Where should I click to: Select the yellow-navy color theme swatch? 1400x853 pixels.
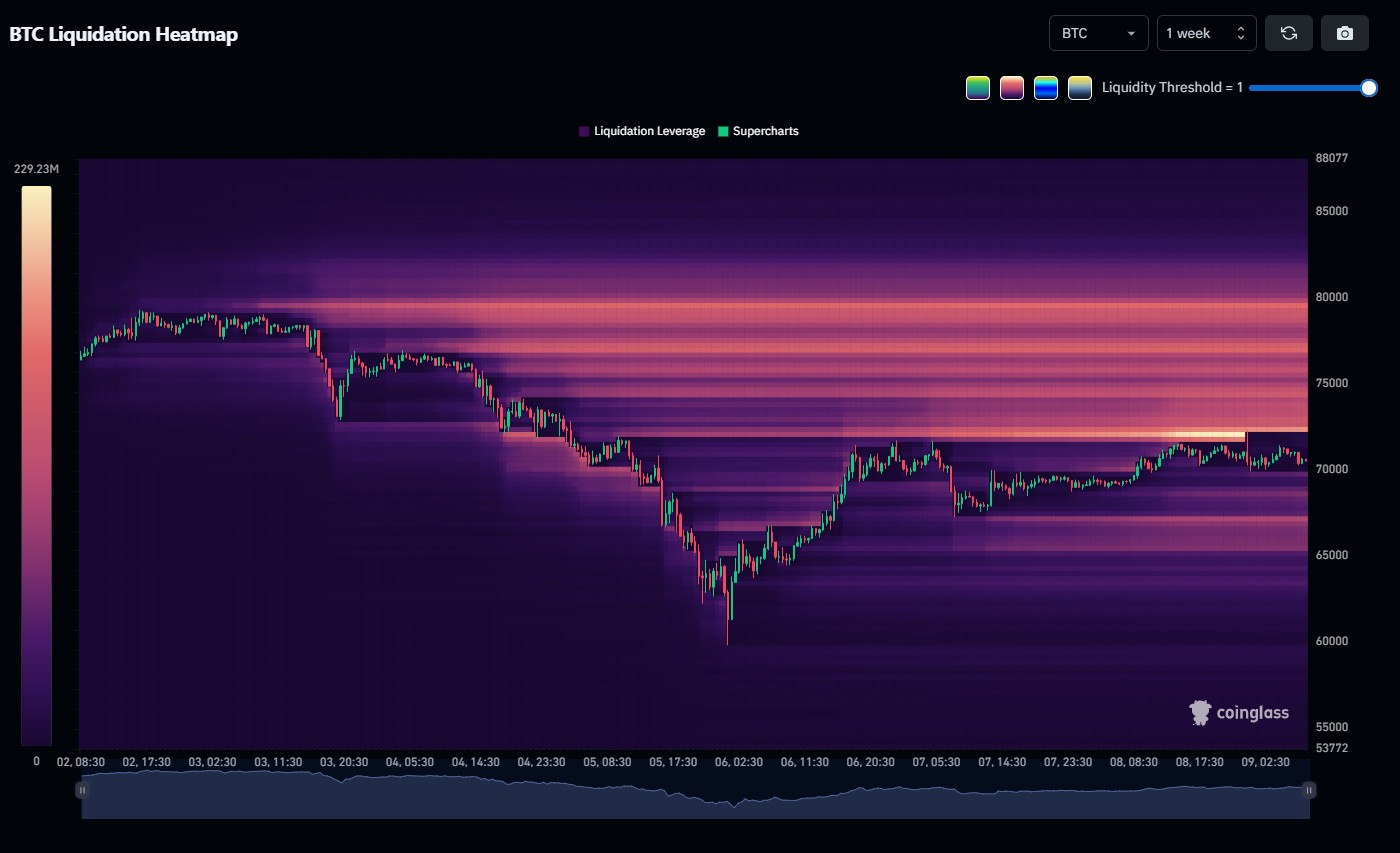1079,88
